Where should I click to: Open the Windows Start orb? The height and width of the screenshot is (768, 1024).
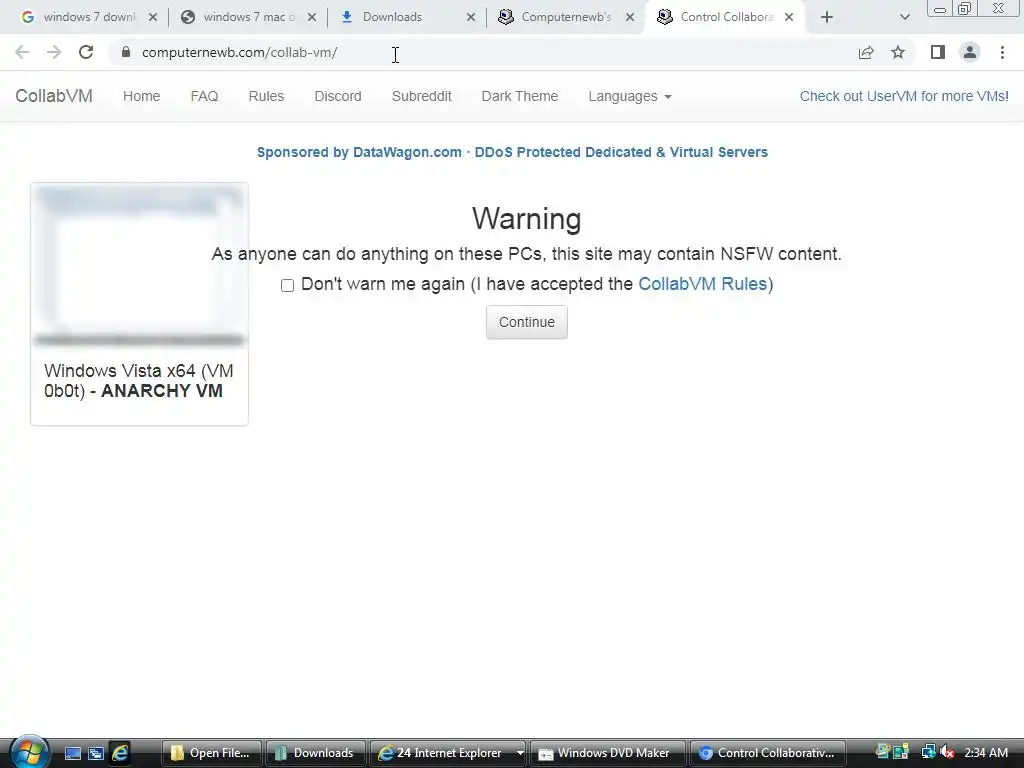click(x=29, y=752)
